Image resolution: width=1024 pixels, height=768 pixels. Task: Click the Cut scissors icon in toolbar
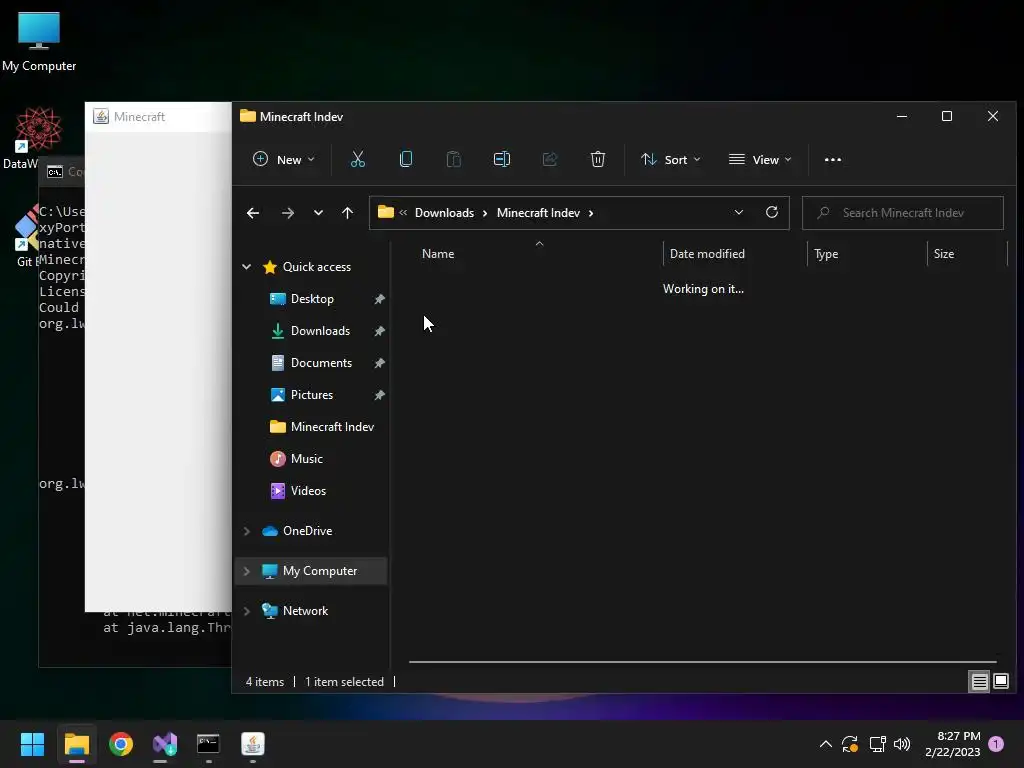358,159
